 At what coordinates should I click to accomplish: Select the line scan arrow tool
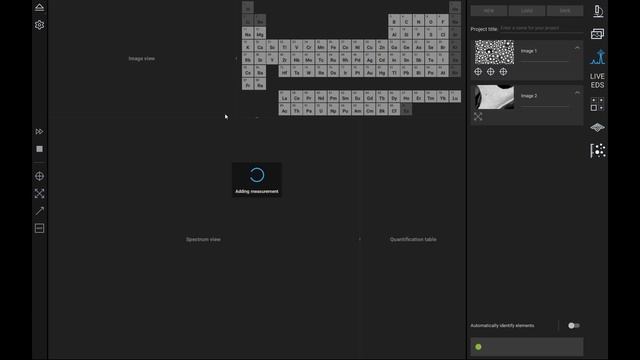click(x=39, y=211)
